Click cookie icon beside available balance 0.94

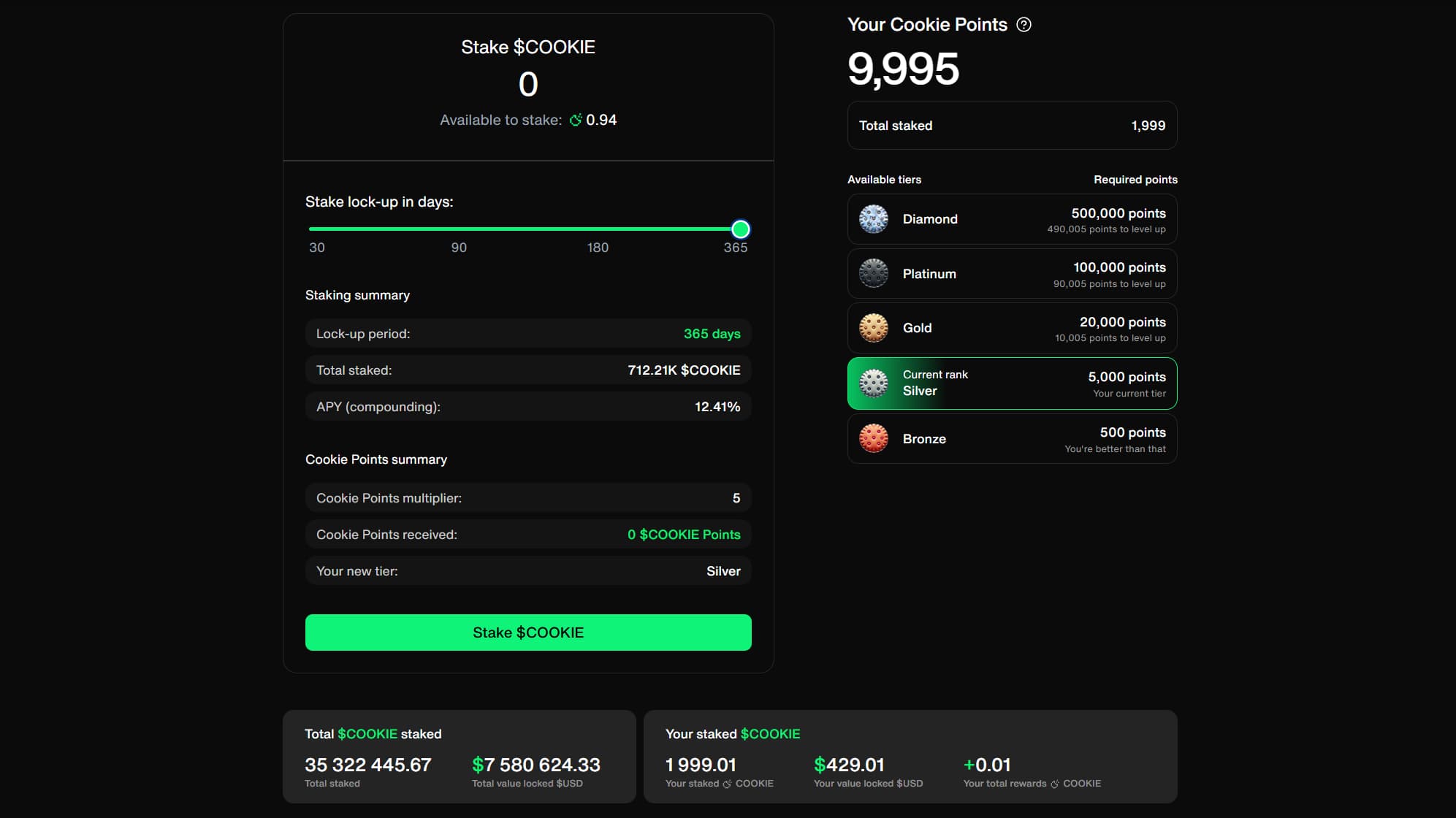(576, 121)
